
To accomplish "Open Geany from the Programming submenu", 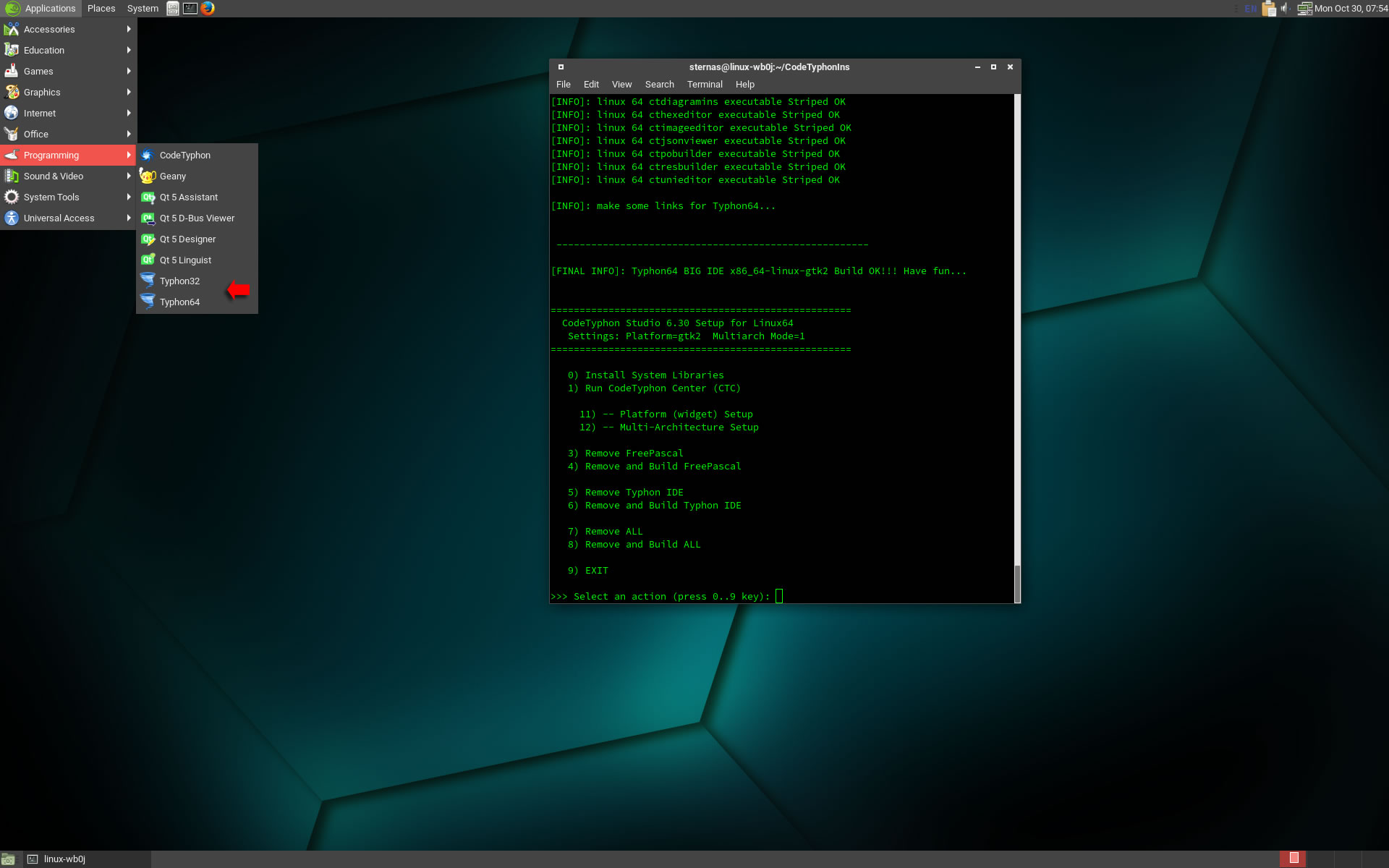I will click(x=197, y=176).
